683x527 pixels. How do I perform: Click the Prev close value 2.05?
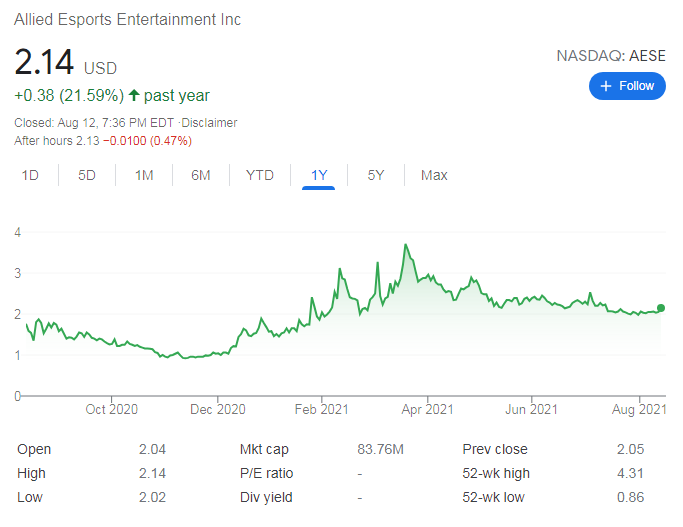[630, 449]
